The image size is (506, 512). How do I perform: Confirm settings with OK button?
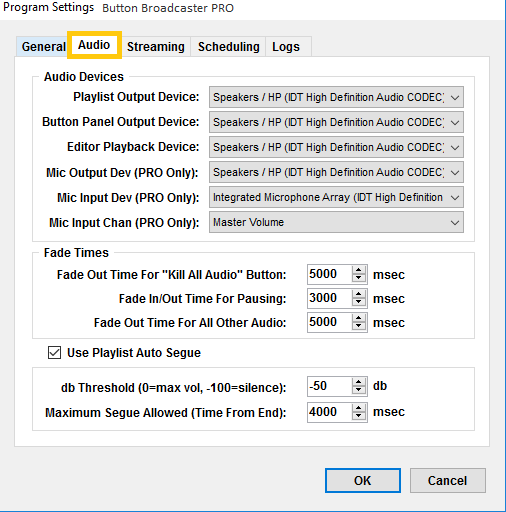363,480
